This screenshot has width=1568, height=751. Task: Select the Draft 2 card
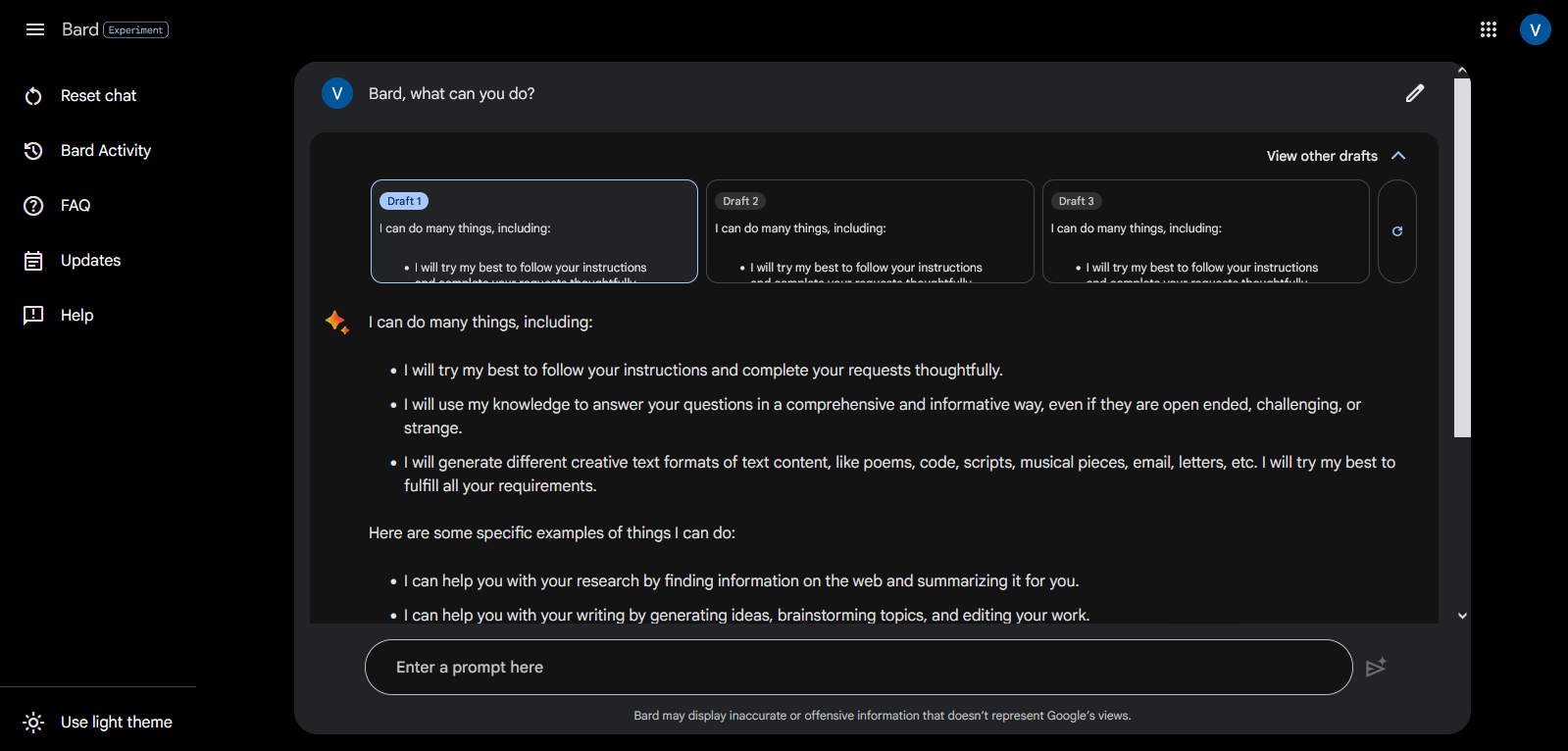pos(870,231)
